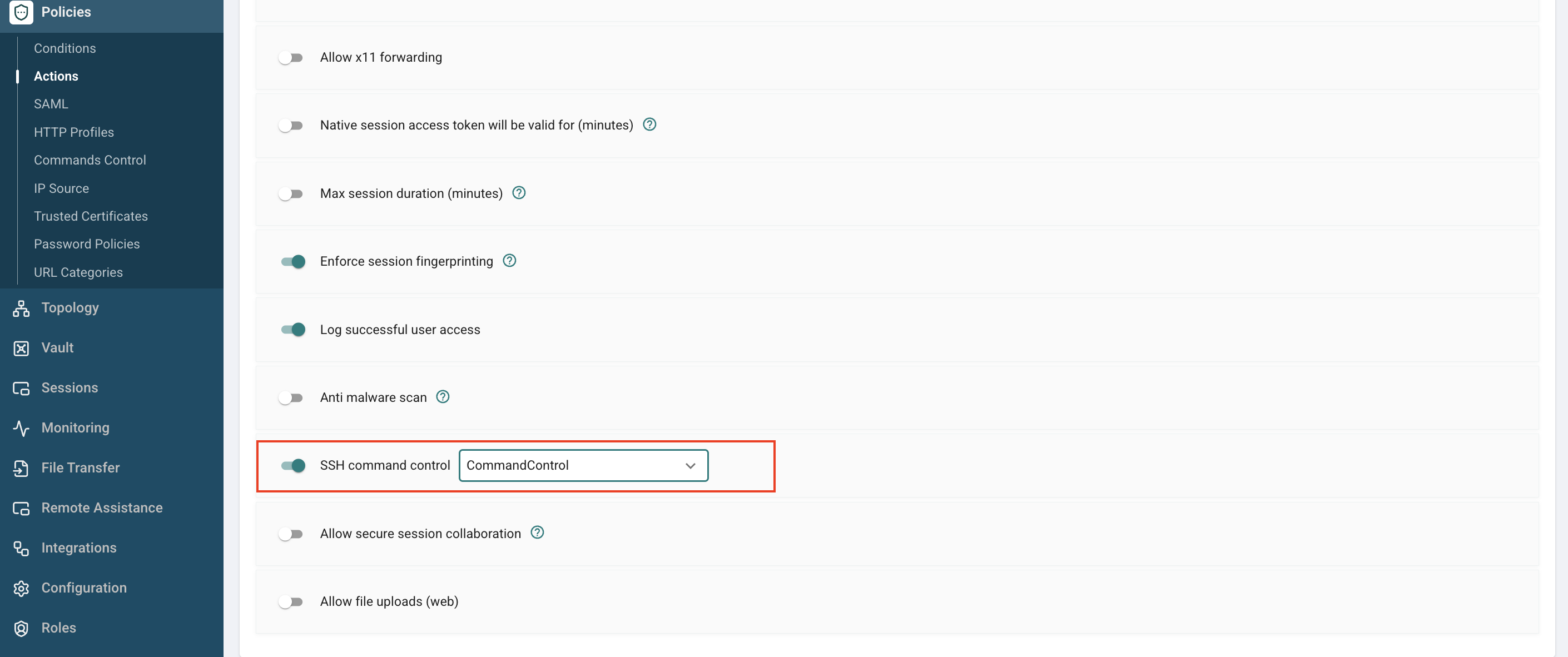Image resolution: width=1568 pixels, height=657 pixels.
Task: Enable the Allow x11 forwarding toggle
Action: [291, 58]
